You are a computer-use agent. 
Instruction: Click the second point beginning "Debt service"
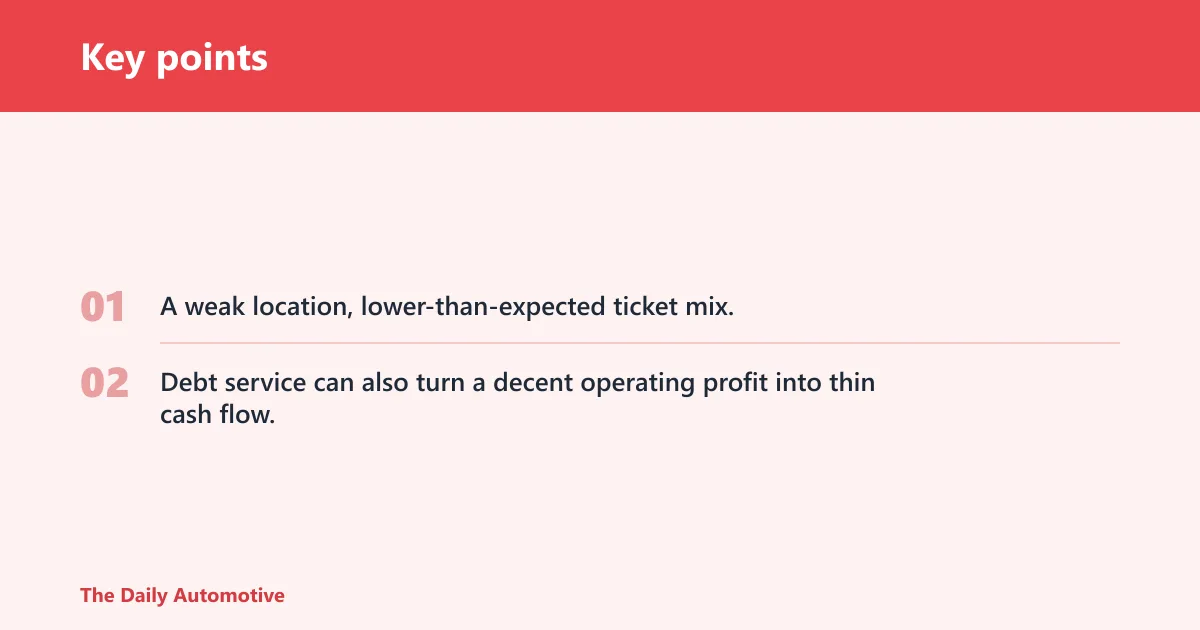coord(517,398)
